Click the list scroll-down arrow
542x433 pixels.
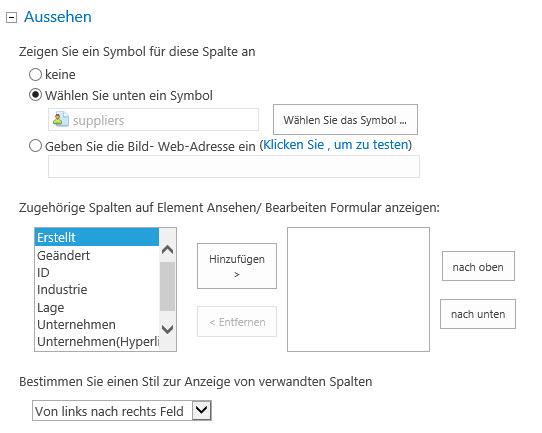point(168,329)
